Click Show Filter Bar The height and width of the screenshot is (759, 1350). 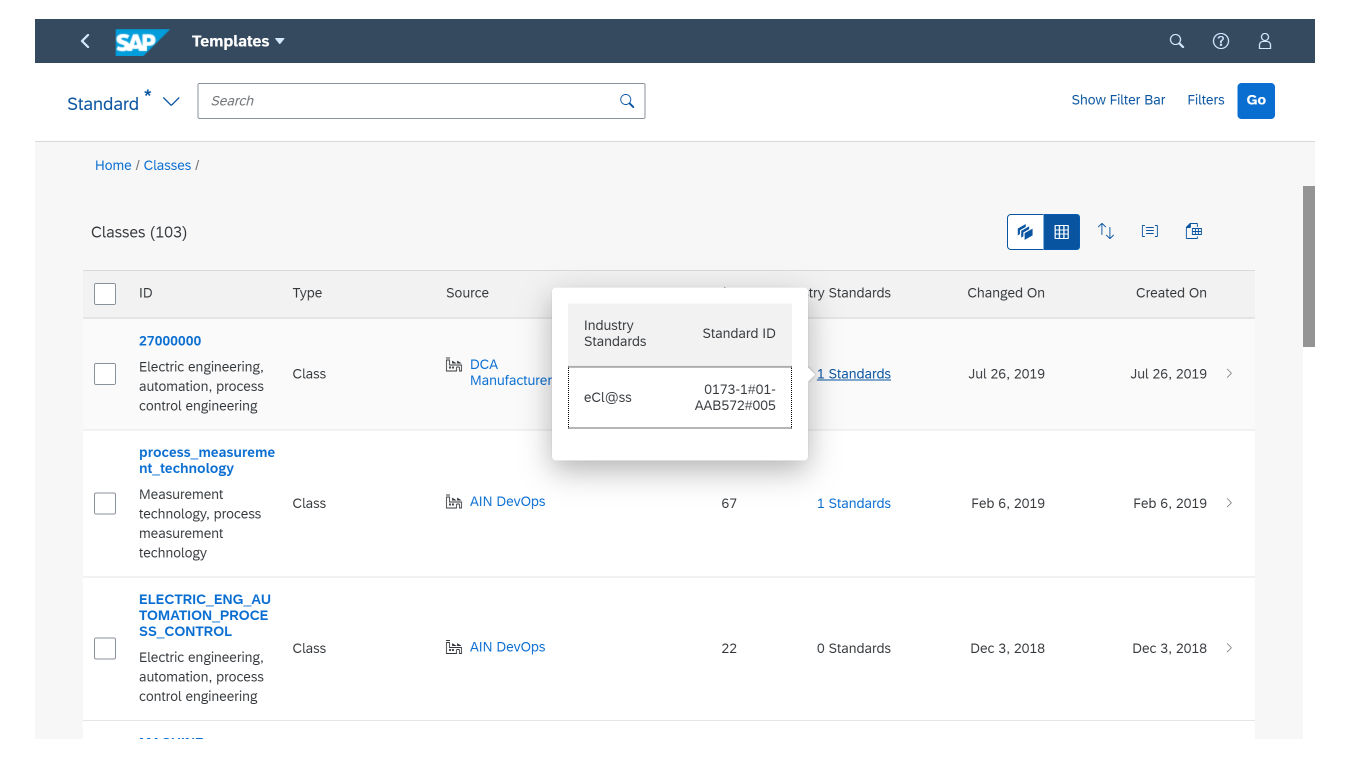pos(1118,100)
